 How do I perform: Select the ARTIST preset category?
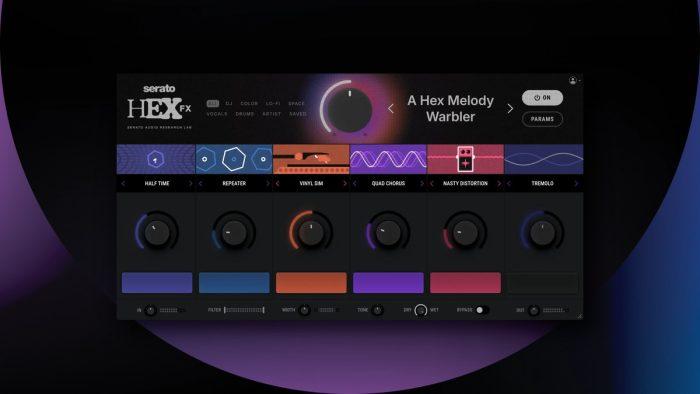(272, 114)
